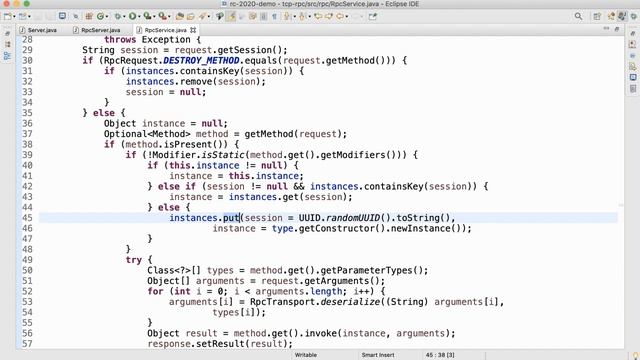Switch to the Debug perspective icon

pos(634,16)
